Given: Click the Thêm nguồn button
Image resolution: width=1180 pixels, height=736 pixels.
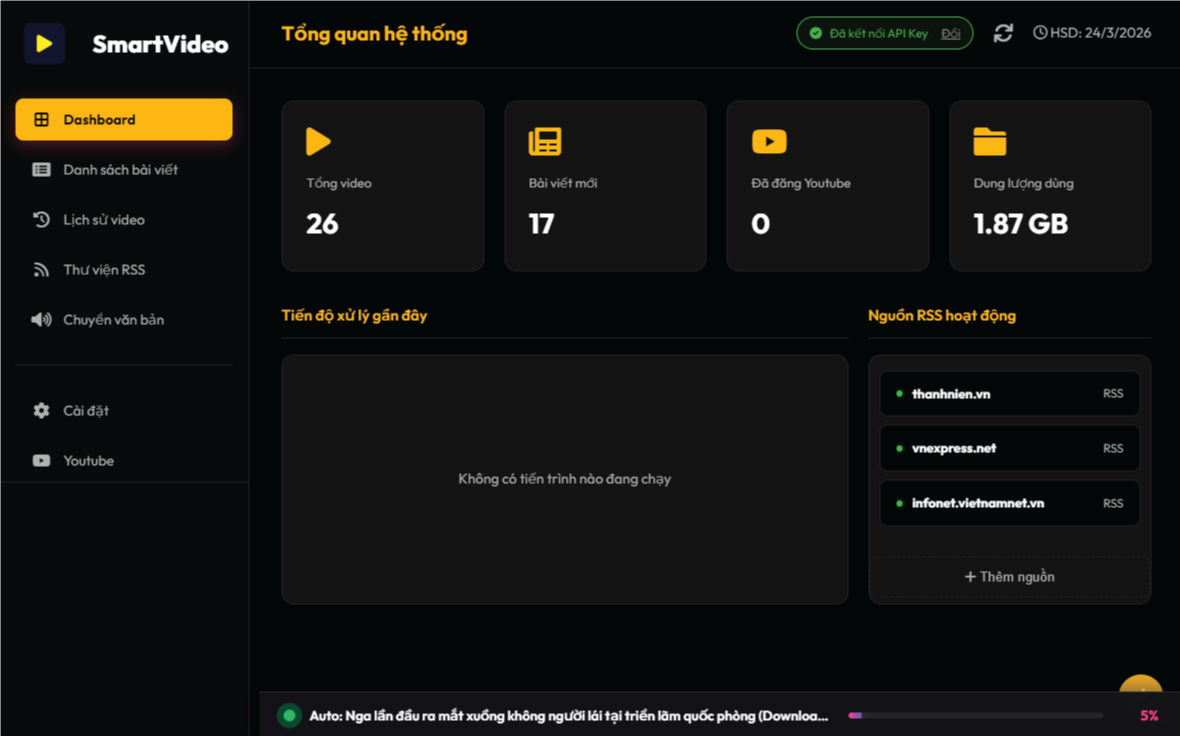Looking at the screenshot, I should coord(1009,577).
